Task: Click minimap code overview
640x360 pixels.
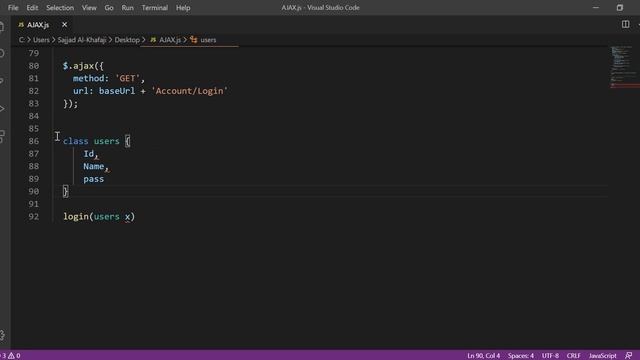Action: 624,67
